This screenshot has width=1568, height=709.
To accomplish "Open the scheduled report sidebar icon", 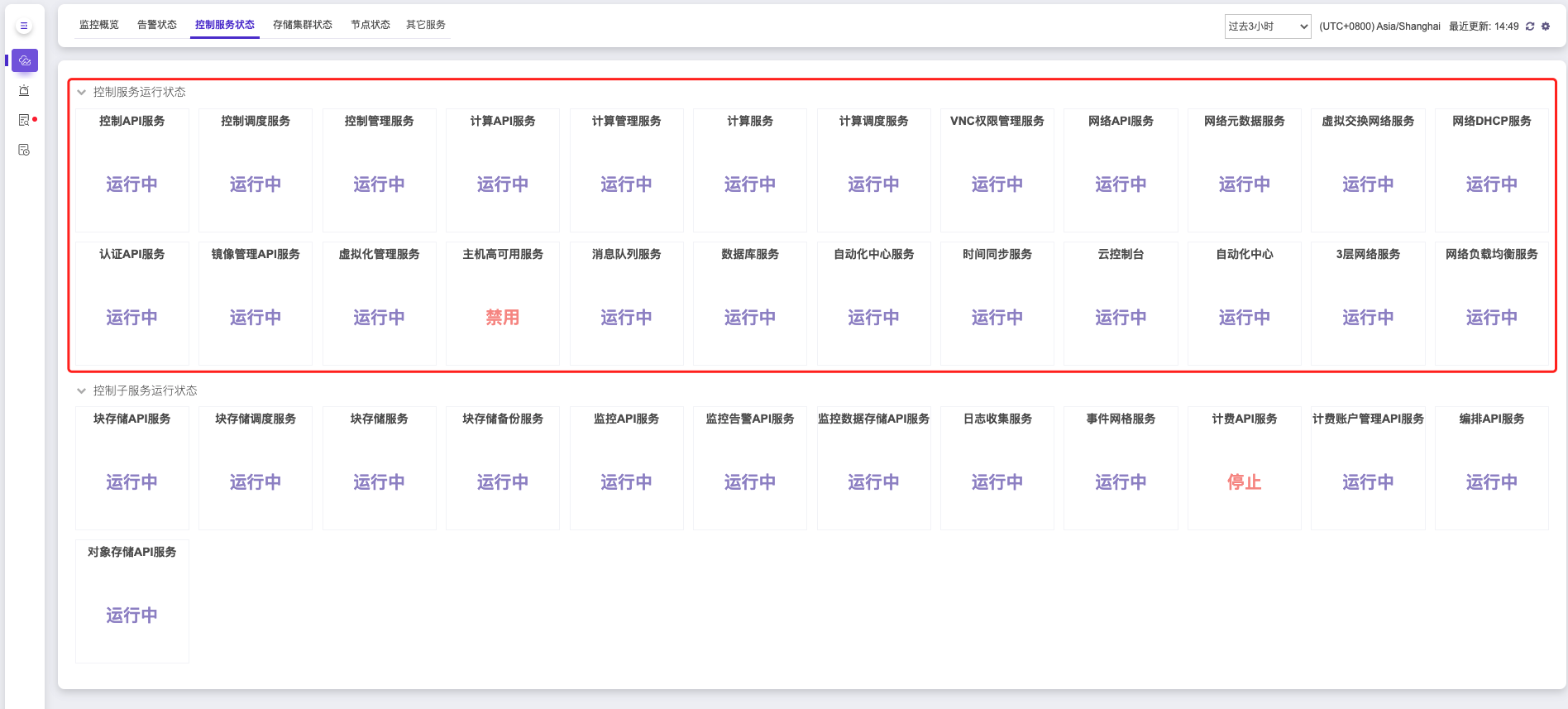I will coord(24,150).
